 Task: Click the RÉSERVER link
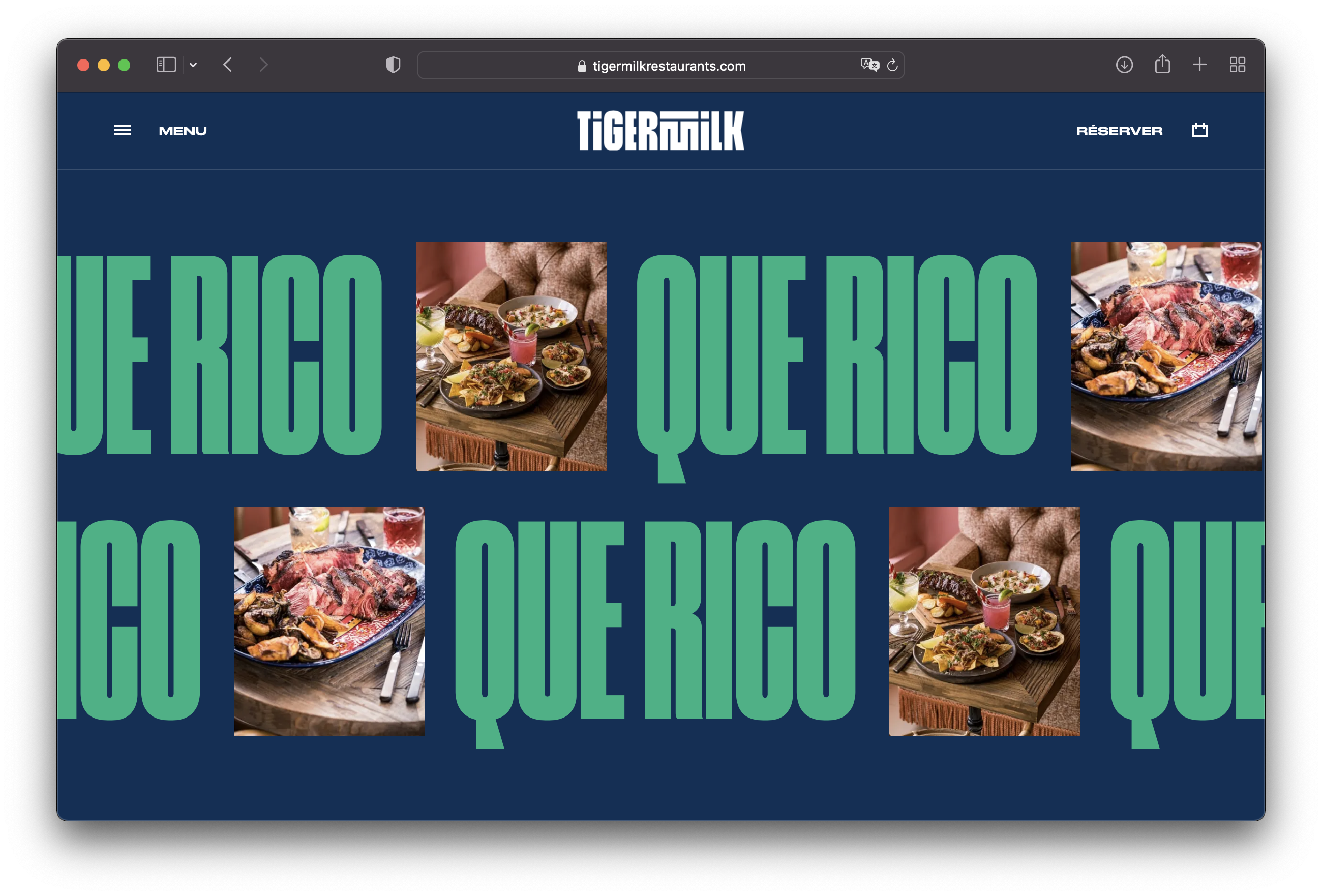(1119, 131)
